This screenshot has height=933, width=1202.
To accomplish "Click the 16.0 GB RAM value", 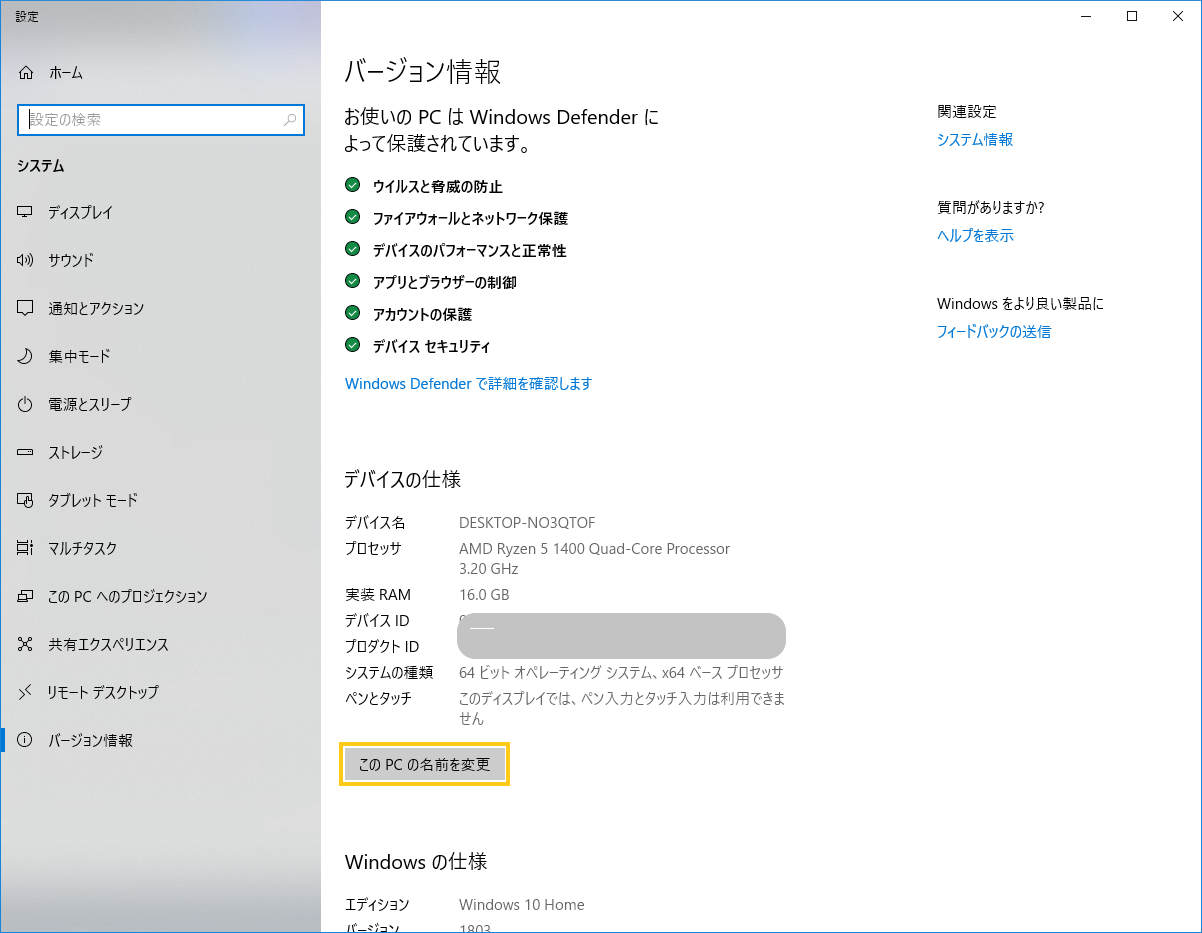I will (x=484, y=595).
